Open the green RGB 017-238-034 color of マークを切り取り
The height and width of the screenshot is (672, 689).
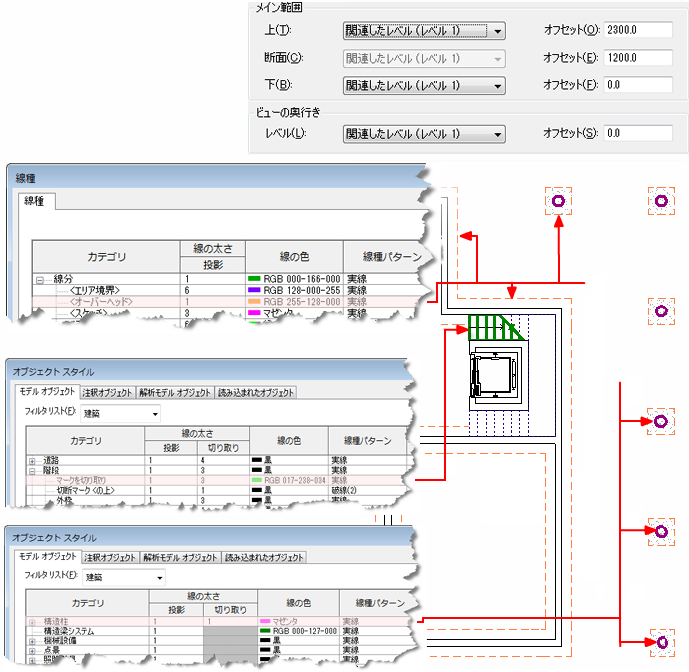coord(289,480)
